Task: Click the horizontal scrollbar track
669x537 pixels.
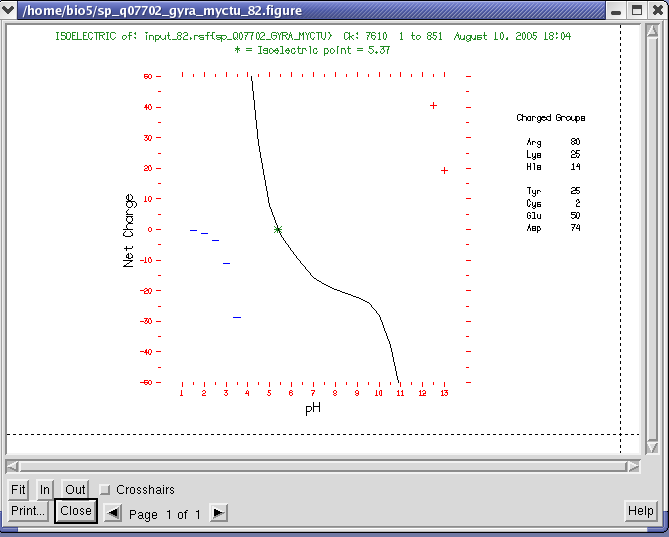Action: click(320, 466)
